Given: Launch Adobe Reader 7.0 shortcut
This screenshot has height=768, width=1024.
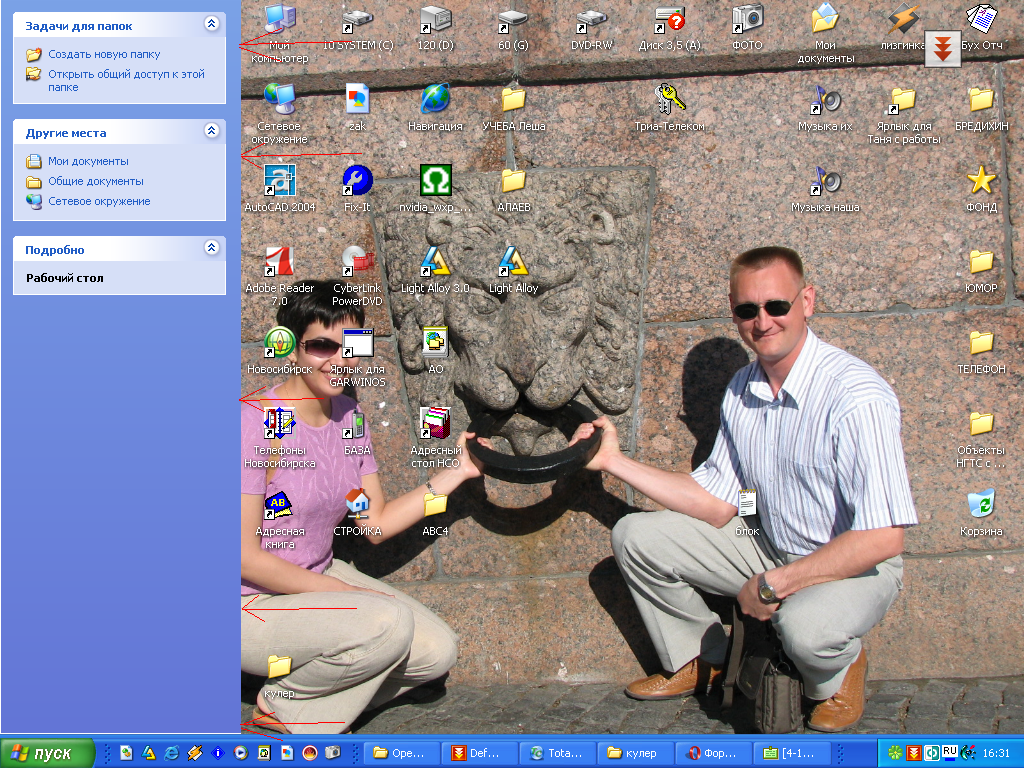Looking at the screenshot, I should (279, 262).
